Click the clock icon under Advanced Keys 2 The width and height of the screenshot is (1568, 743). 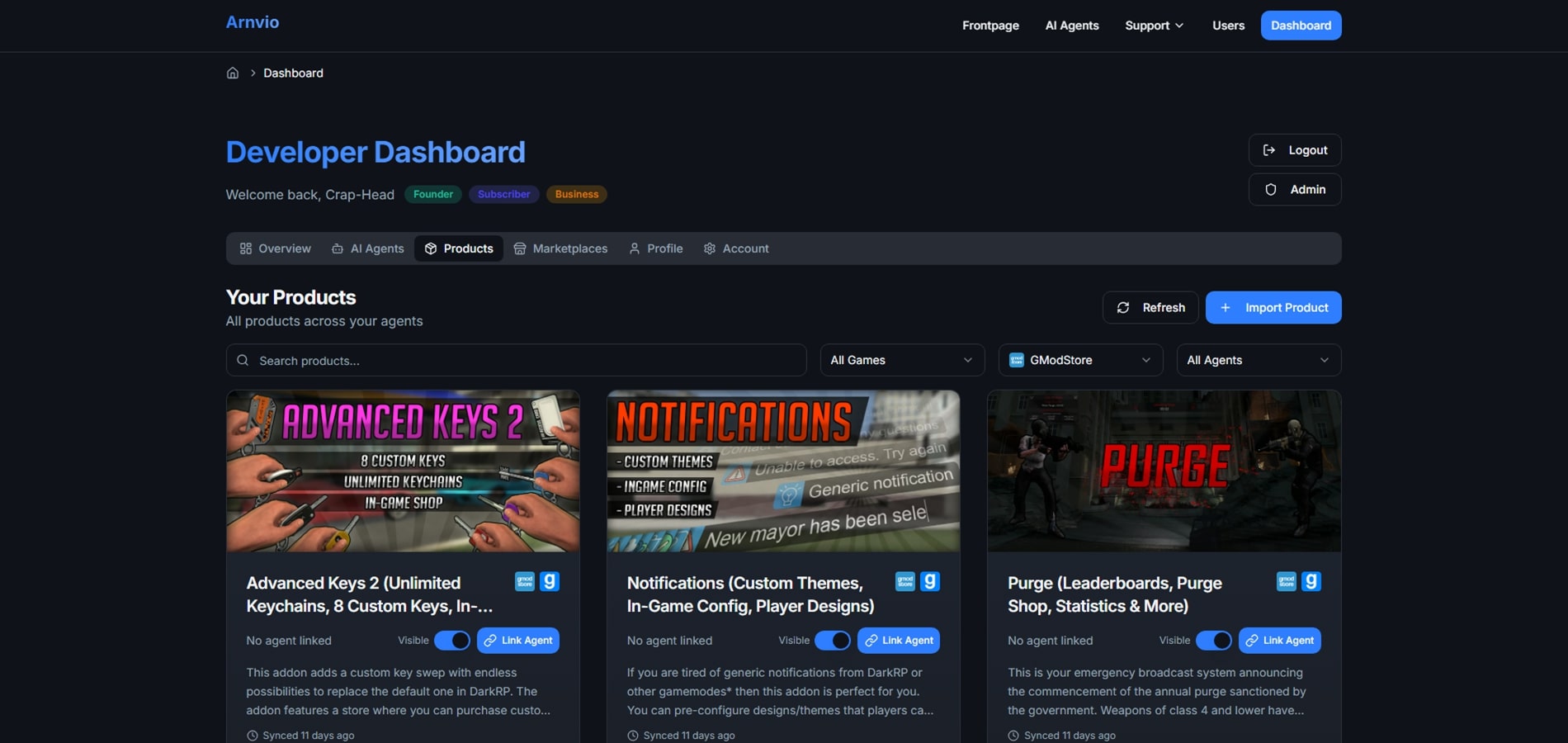coord(252,736)
